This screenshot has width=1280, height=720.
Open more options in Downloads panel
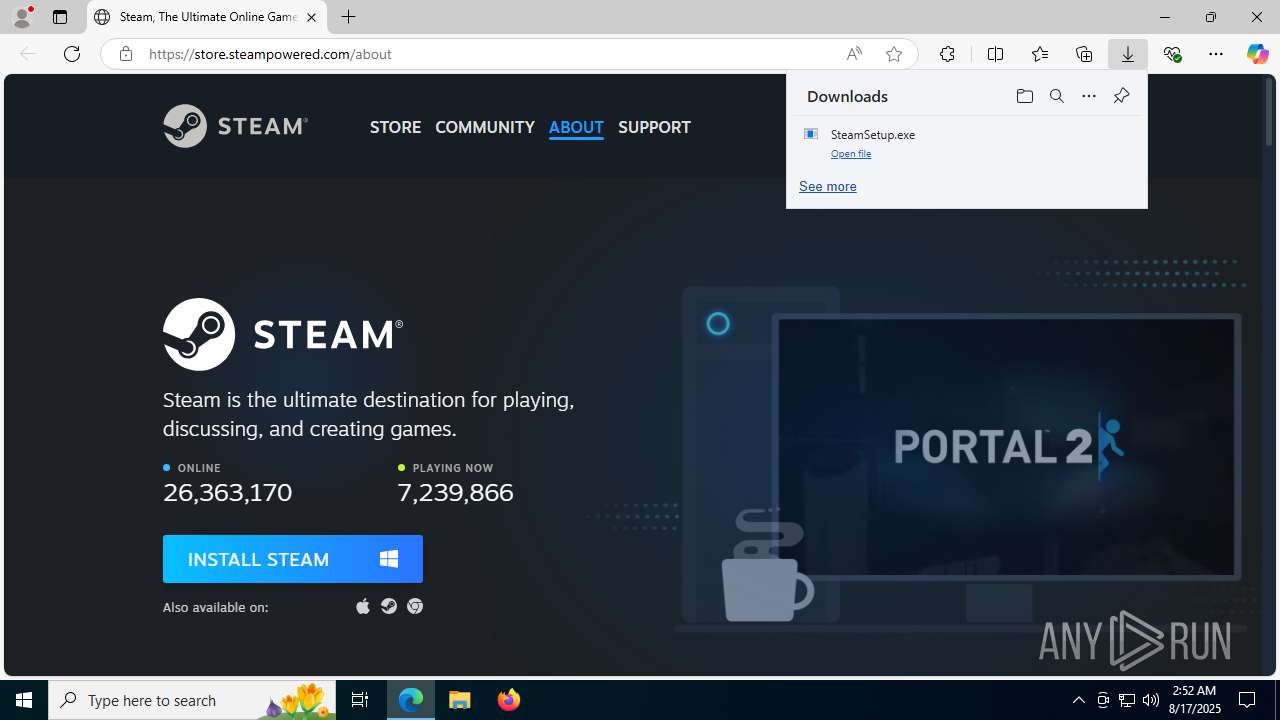tap(1089, 96)
